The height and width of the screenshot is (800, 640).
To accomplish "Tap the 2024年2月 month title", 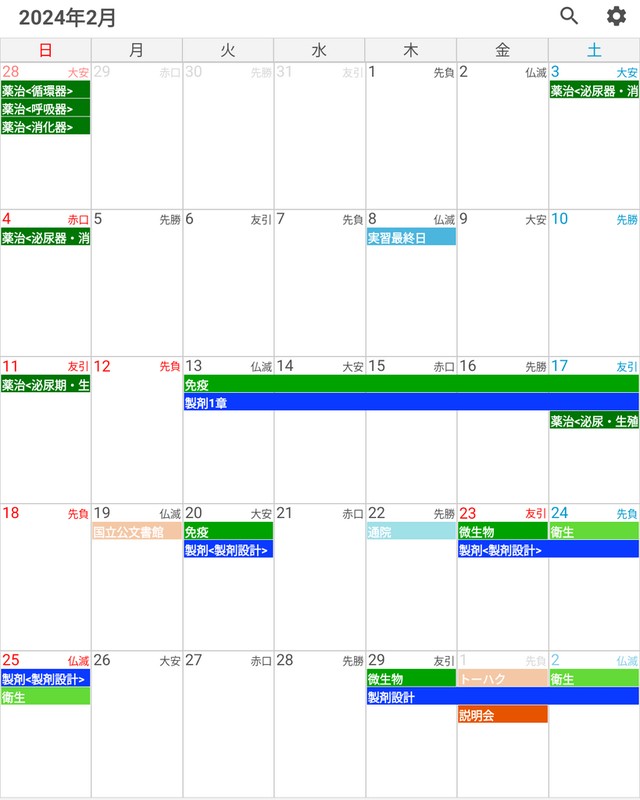I will 67,18.
